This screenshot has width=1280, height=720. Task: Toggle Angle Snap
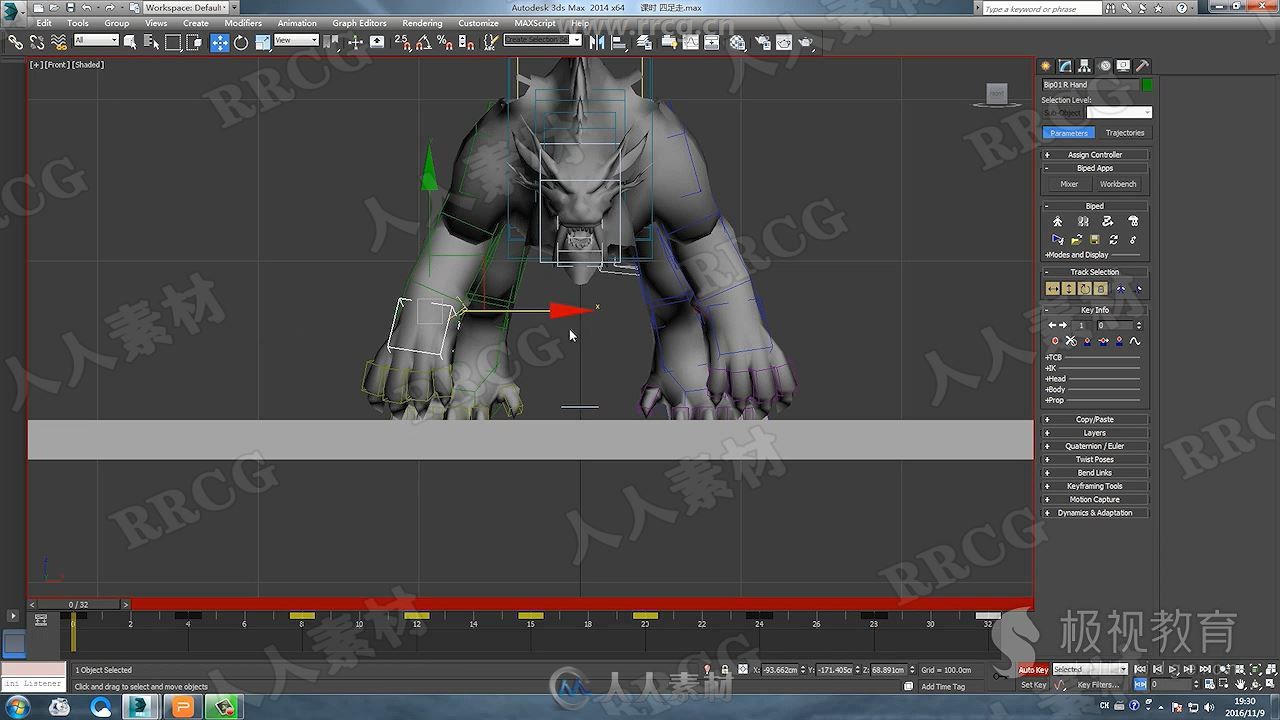[424, 42]
